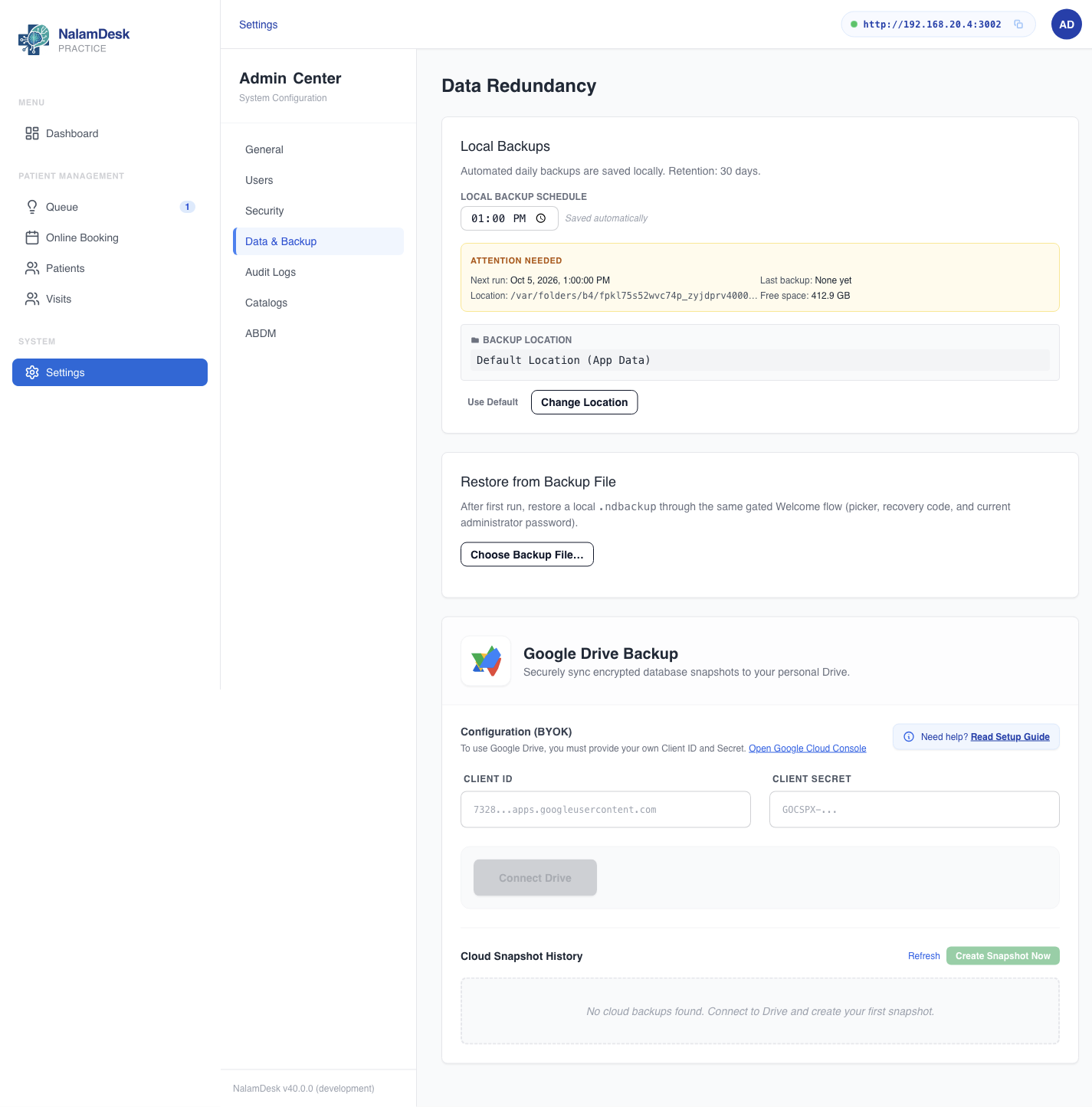Open Online Booking page
1092x1107 pixels.
tap(110, 237)
